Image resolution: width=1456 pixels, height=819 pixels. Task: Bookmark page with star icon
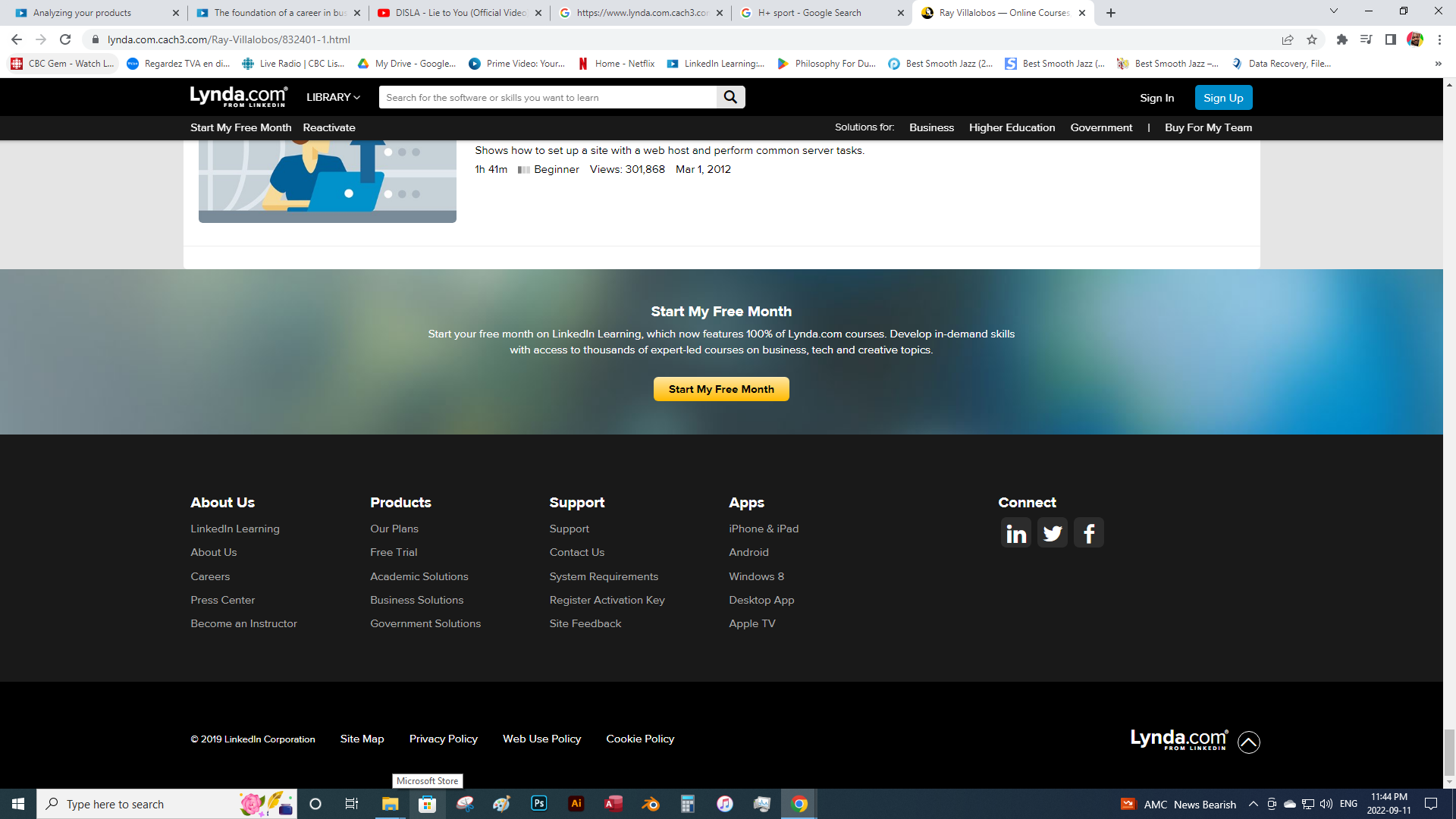pos(1312,39)
